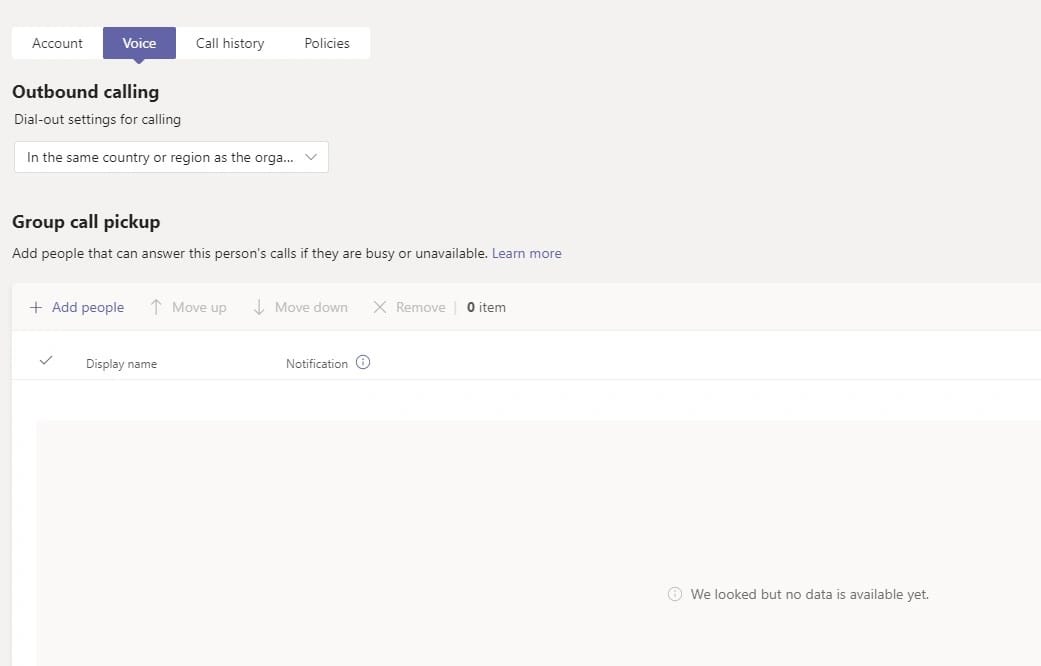Screen dimensions: 1041x666
Task: Select the Voice tab
Action: (x=139, y=43)
